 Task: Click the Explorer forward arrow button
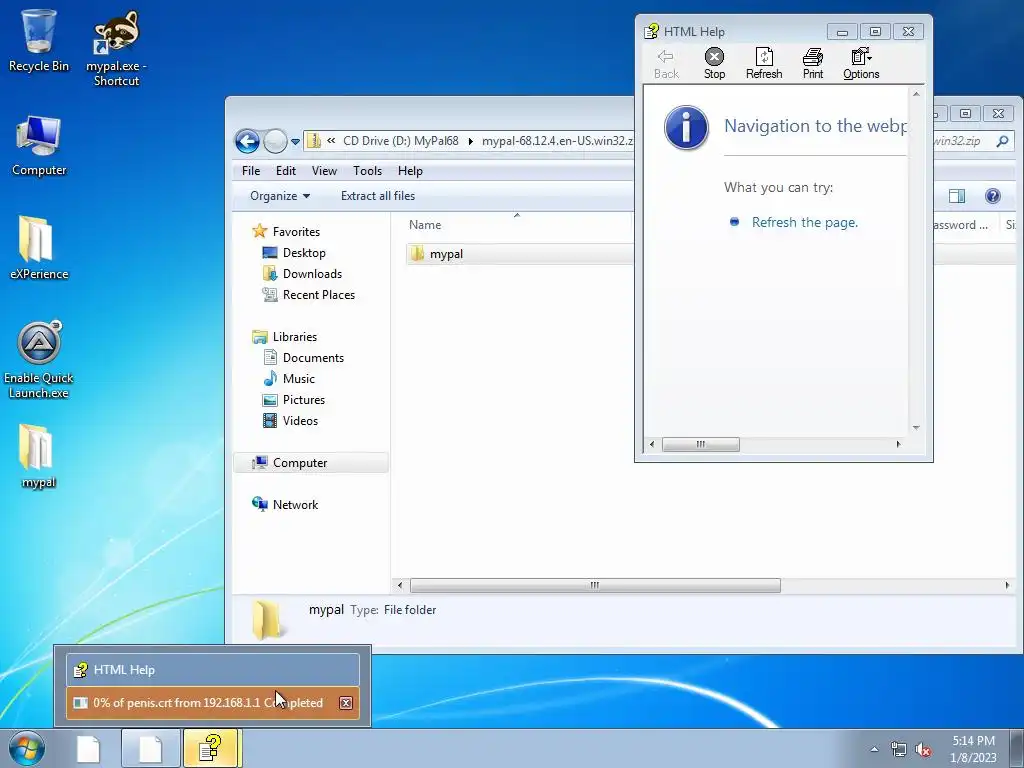pyautogui.click(x=275, y=141)
